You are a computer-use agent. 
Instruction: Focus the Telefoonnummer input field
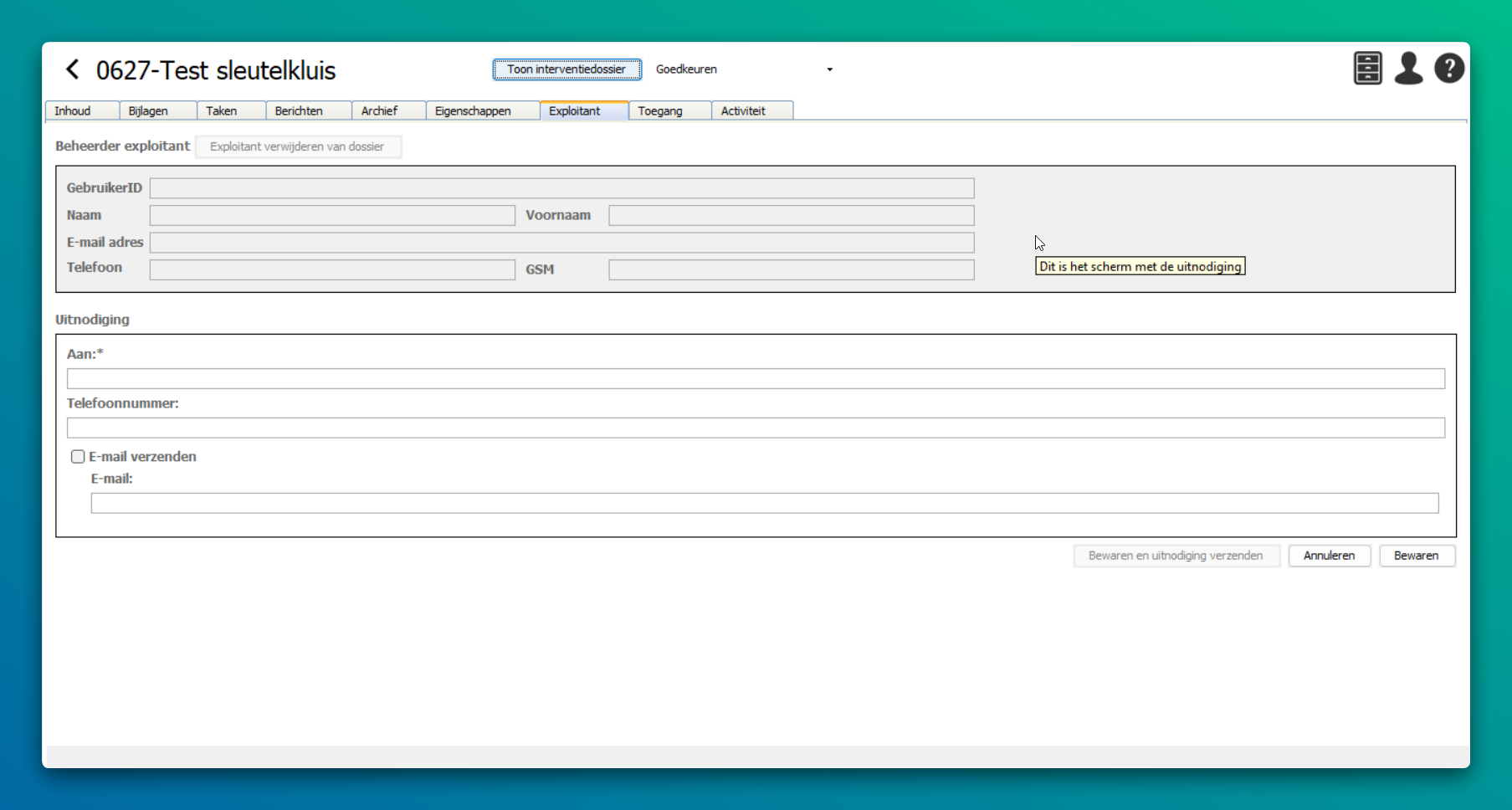click(x=756, y=428)
